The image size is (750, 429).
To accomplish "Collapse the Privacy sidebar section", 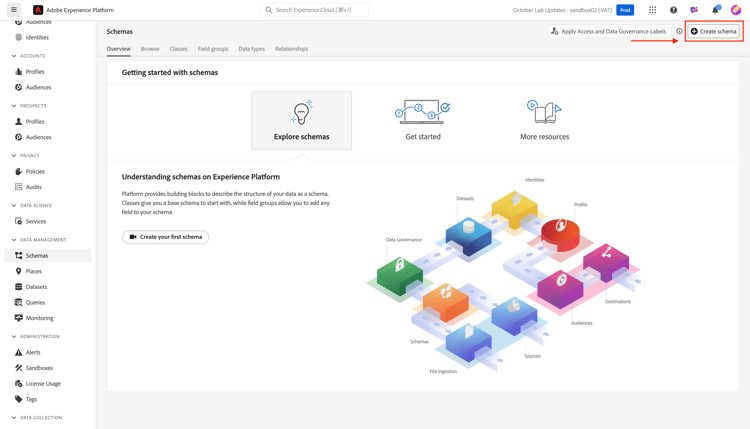I will point(14,155).
